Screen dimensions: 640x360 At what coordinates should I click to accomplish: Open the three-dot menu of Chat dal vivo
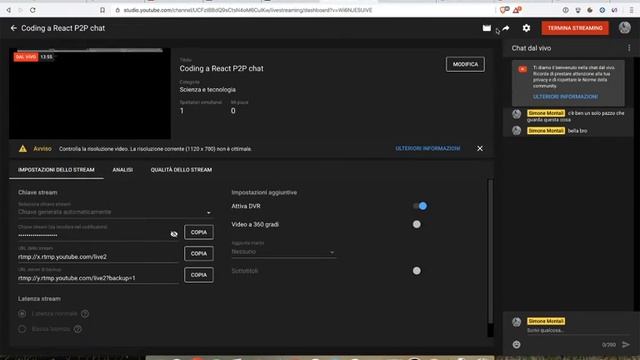pos(629,48)
